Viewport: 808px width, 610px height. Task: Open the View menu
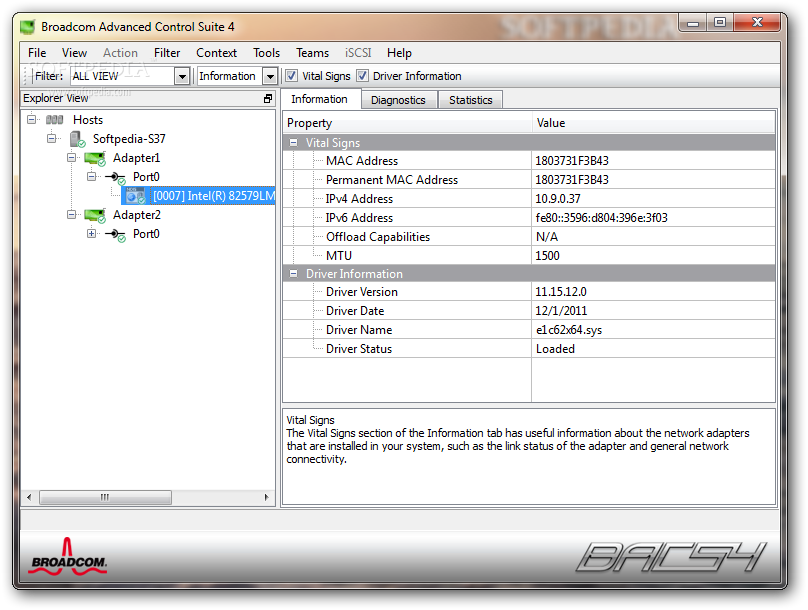[74, 53]
